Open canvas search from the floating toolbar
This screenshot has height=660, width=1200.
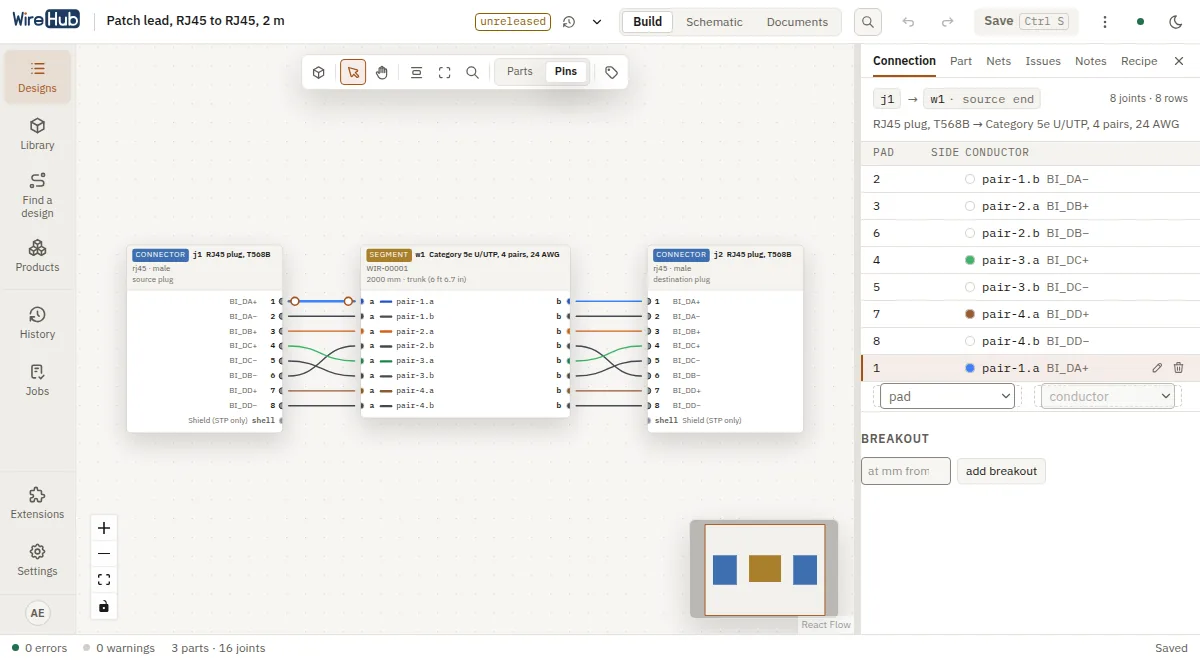click(x=473, y=72)
